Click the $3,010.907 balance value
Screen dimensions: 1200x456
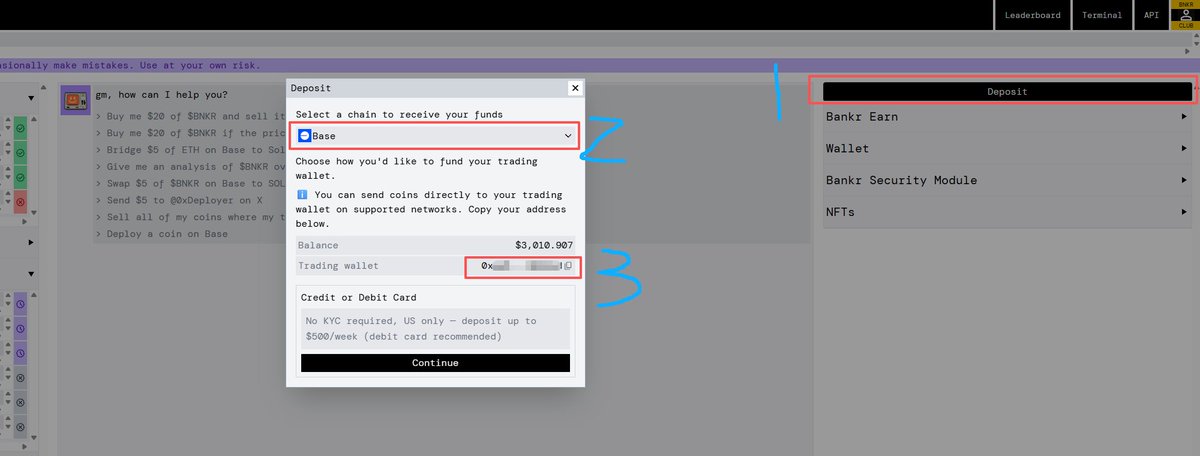544,245
